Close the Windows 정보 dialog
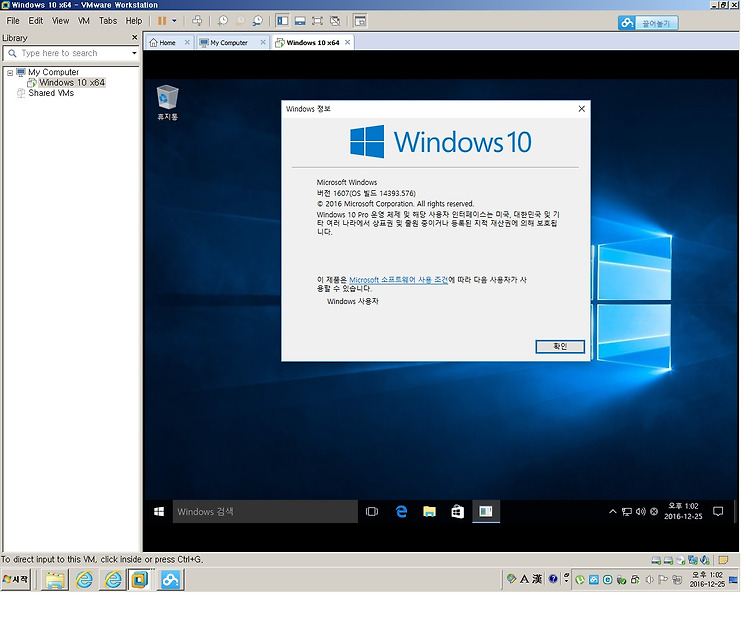Image resolution: width=750 pixels, height=634 pixels. pos(582,109)
